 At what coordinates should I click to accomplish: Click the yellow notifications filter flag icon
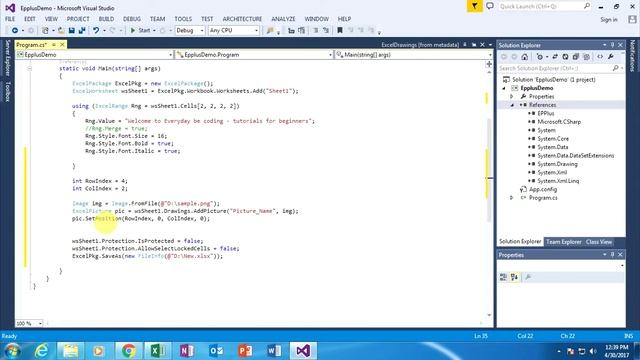tap(474, 6)
